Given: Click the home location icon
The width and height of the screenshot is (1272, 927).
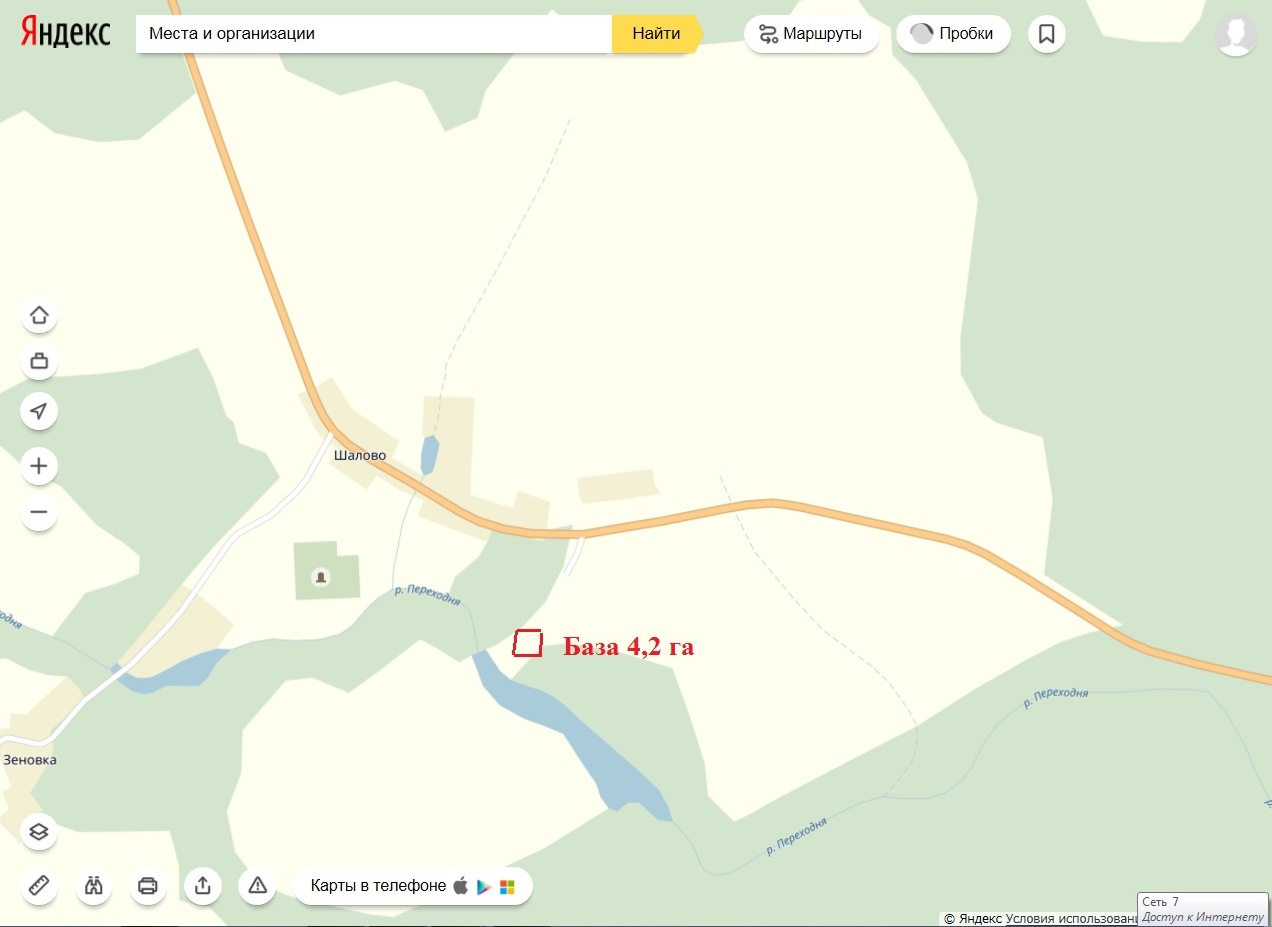Looking at the screenshot, I should point(39,316).
